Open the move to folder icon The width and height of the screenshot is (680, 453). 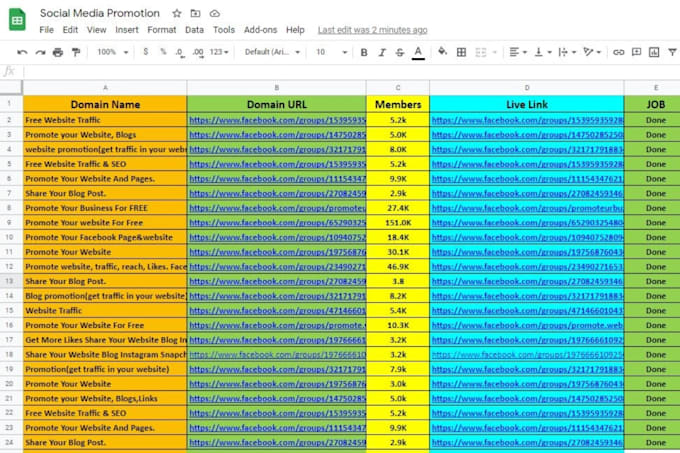click(196, 13)
